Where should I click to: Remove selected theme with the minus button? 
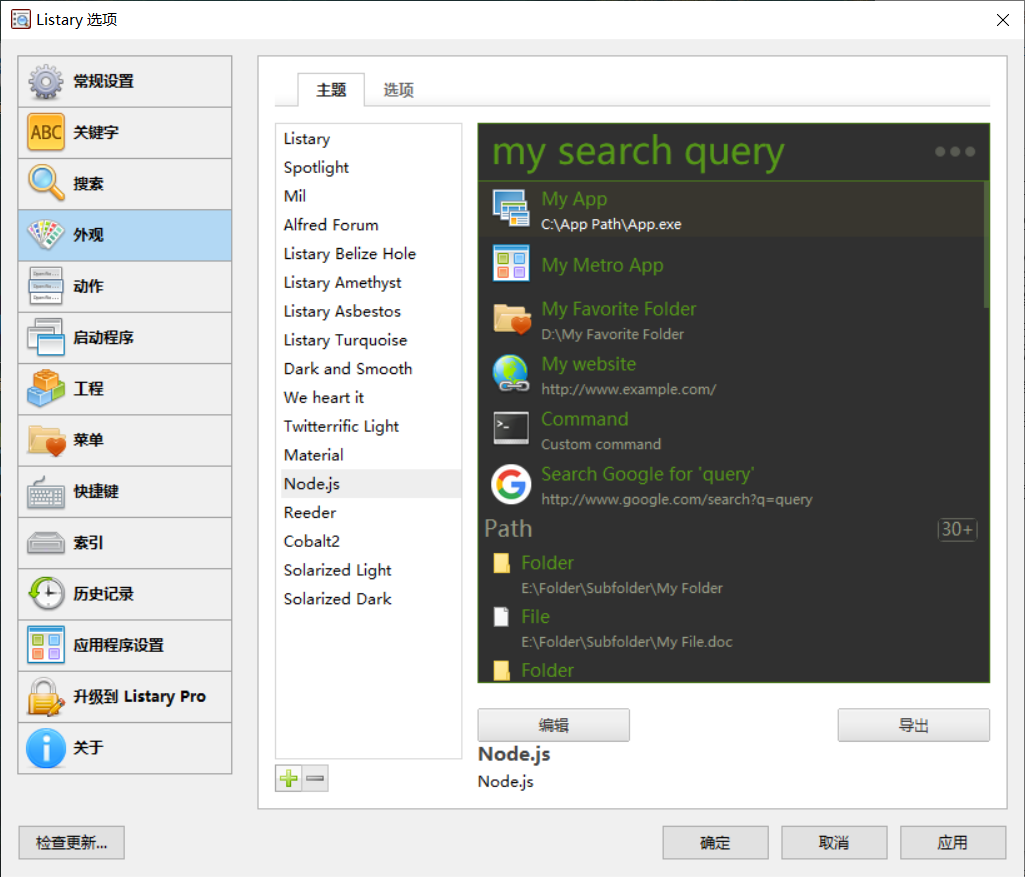pos(315,777)
